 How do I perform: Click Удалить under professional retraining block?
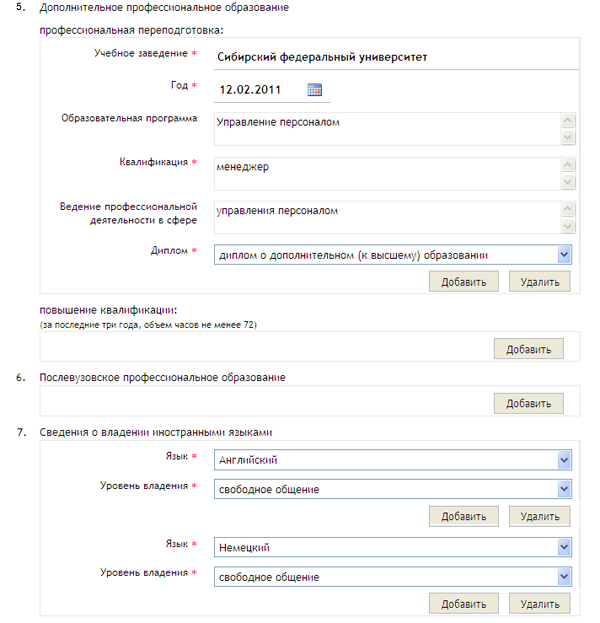click(x=539, y=282)
